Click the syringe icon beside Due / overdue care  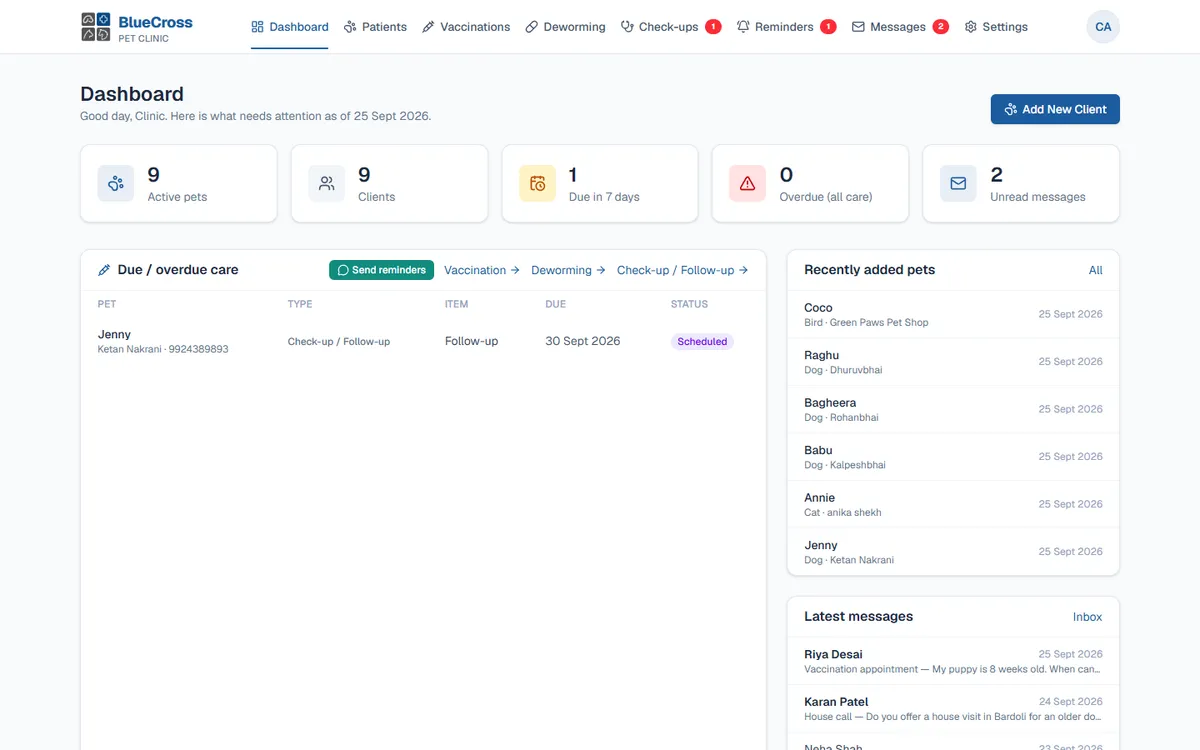[x=104, y=270]
